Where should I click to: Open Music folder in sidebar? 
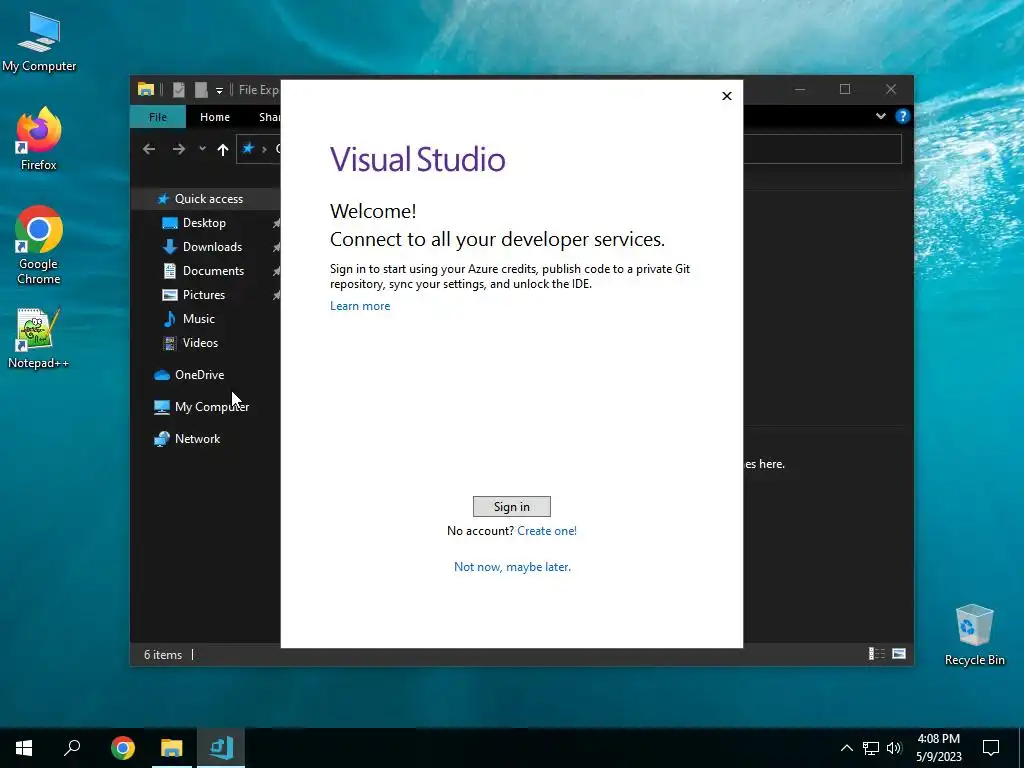[198, 319]
